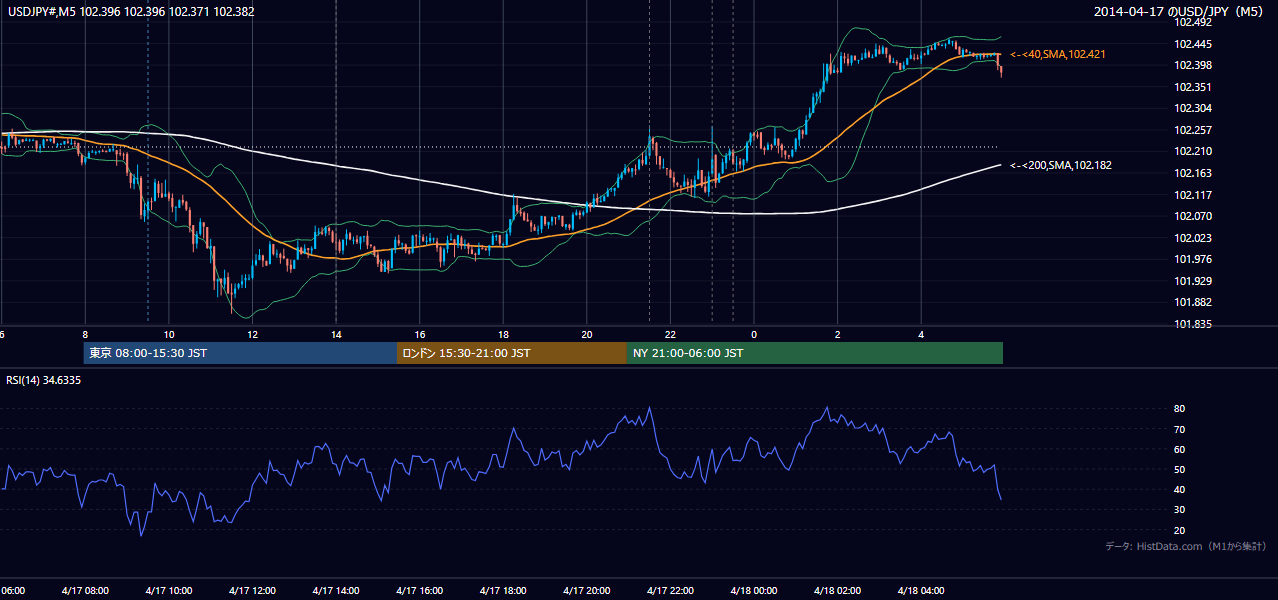Click the 4/17 12:00 time axis label
Screen dimensions: 1278x600
pos(252,590)
